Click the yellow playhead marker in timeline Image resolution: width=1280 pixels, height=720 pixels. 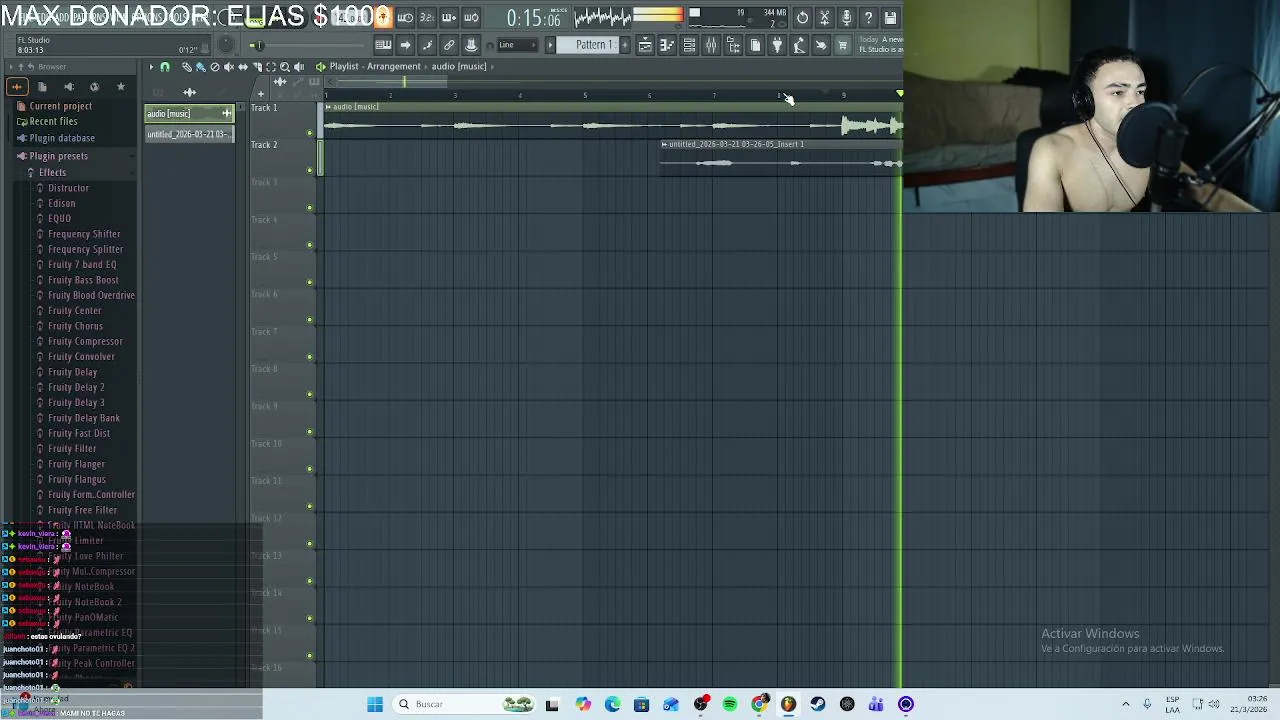pyautogui.click(x=900, y=94)
